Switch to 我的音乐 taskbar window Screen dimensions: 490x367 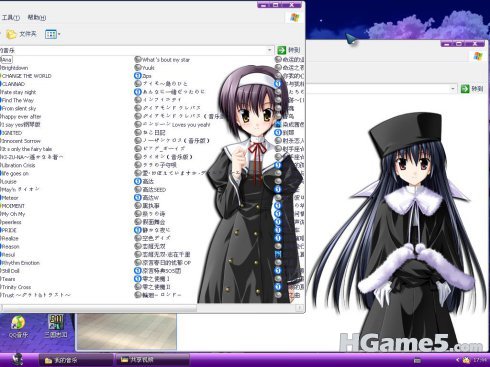[75, 360]
